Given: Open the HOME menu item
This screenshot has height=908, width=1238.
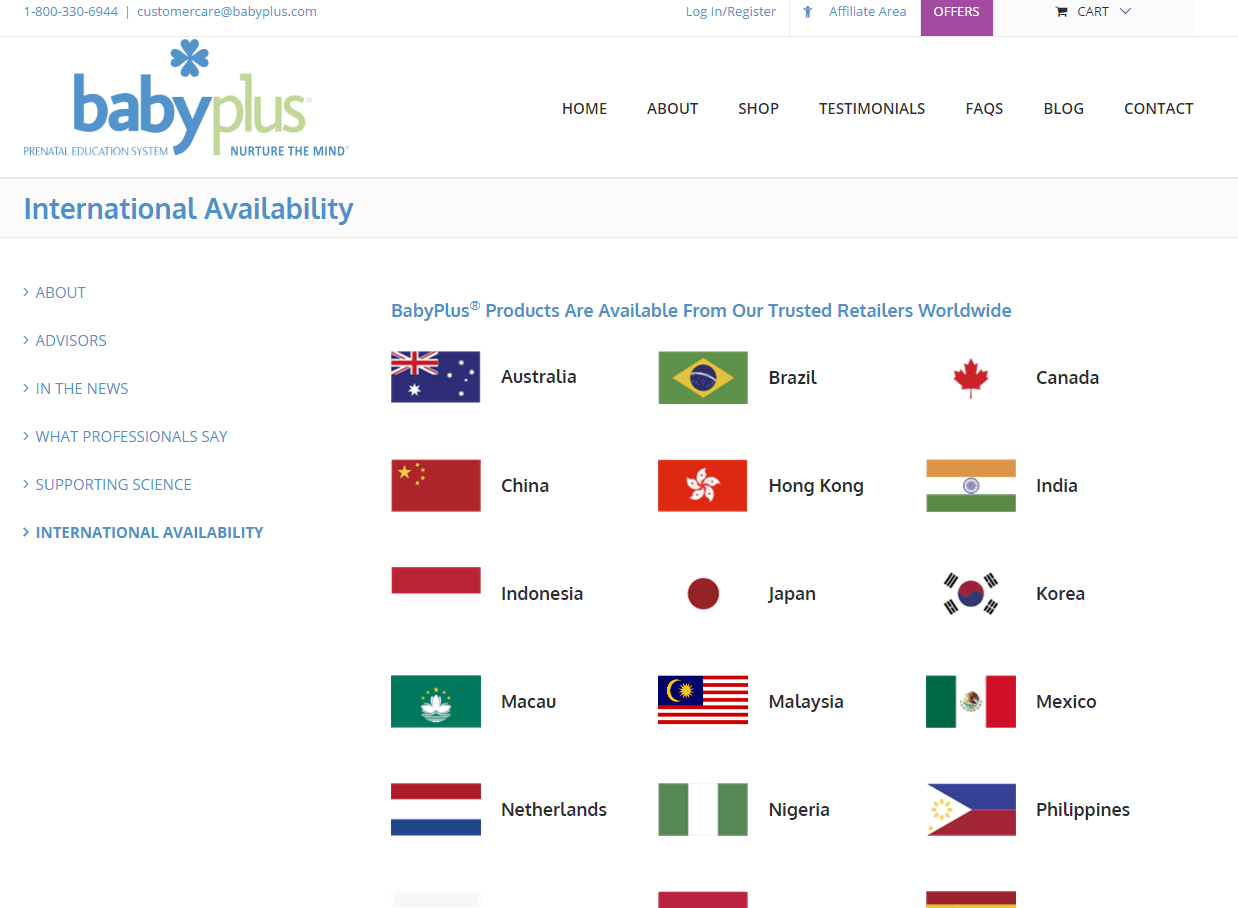Looking at the screenshot, I should tap(584, 108).
